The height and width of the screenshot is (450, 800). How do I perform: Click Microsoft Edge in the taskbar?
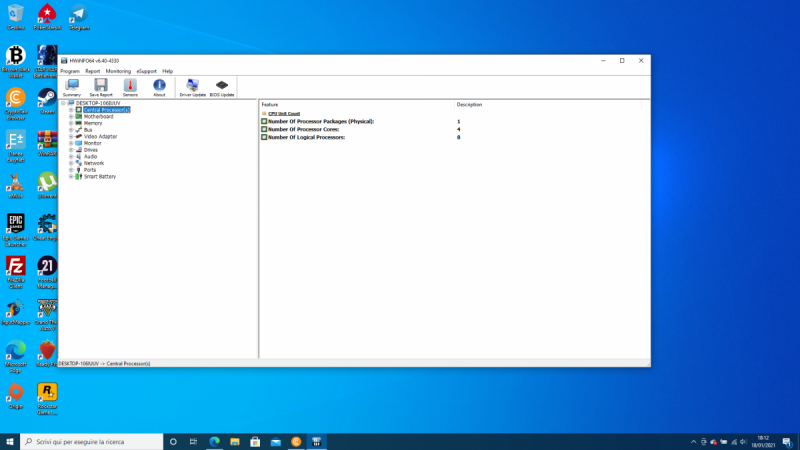[x=214, y=441]
